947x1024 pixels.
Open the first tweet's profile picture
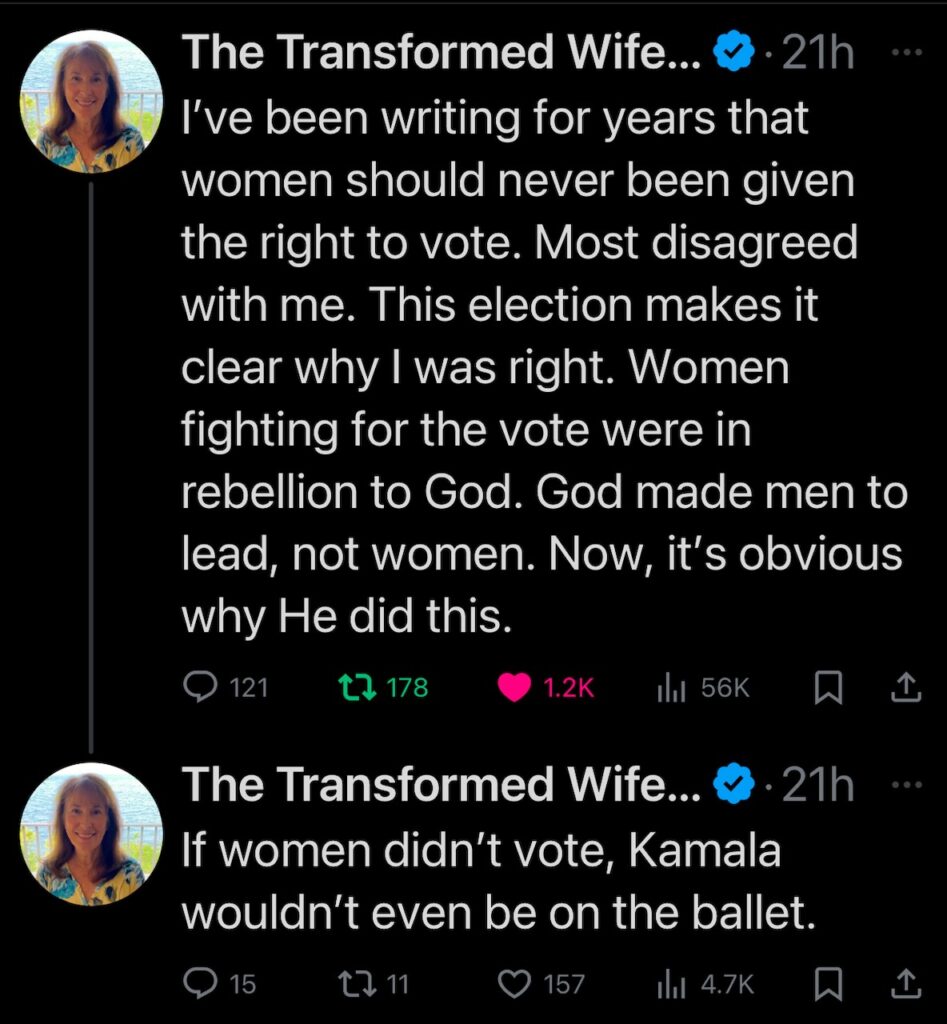(91, 102)
